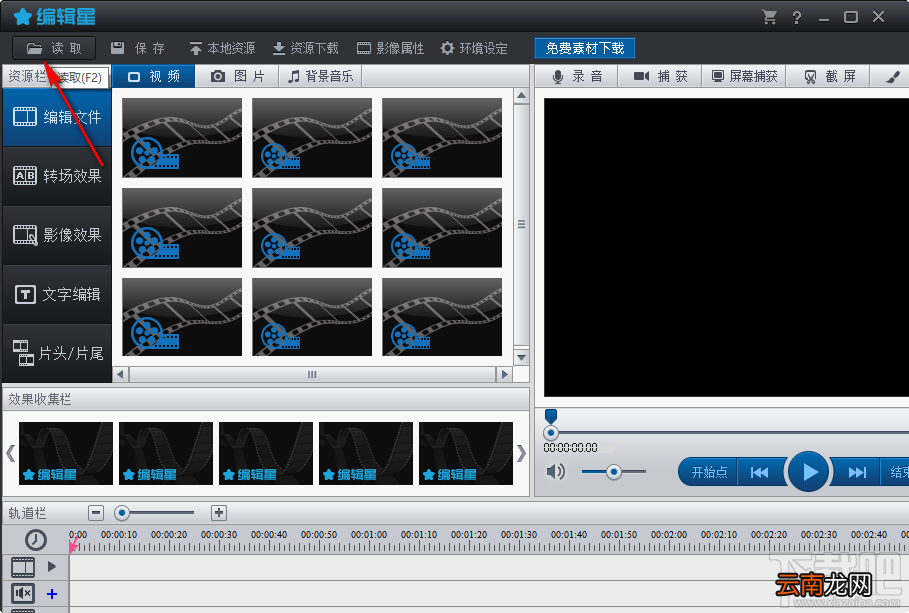Open 资源下载 resource download
The width and height of the screenshot is (909, 613).
[x=306, y=48]
